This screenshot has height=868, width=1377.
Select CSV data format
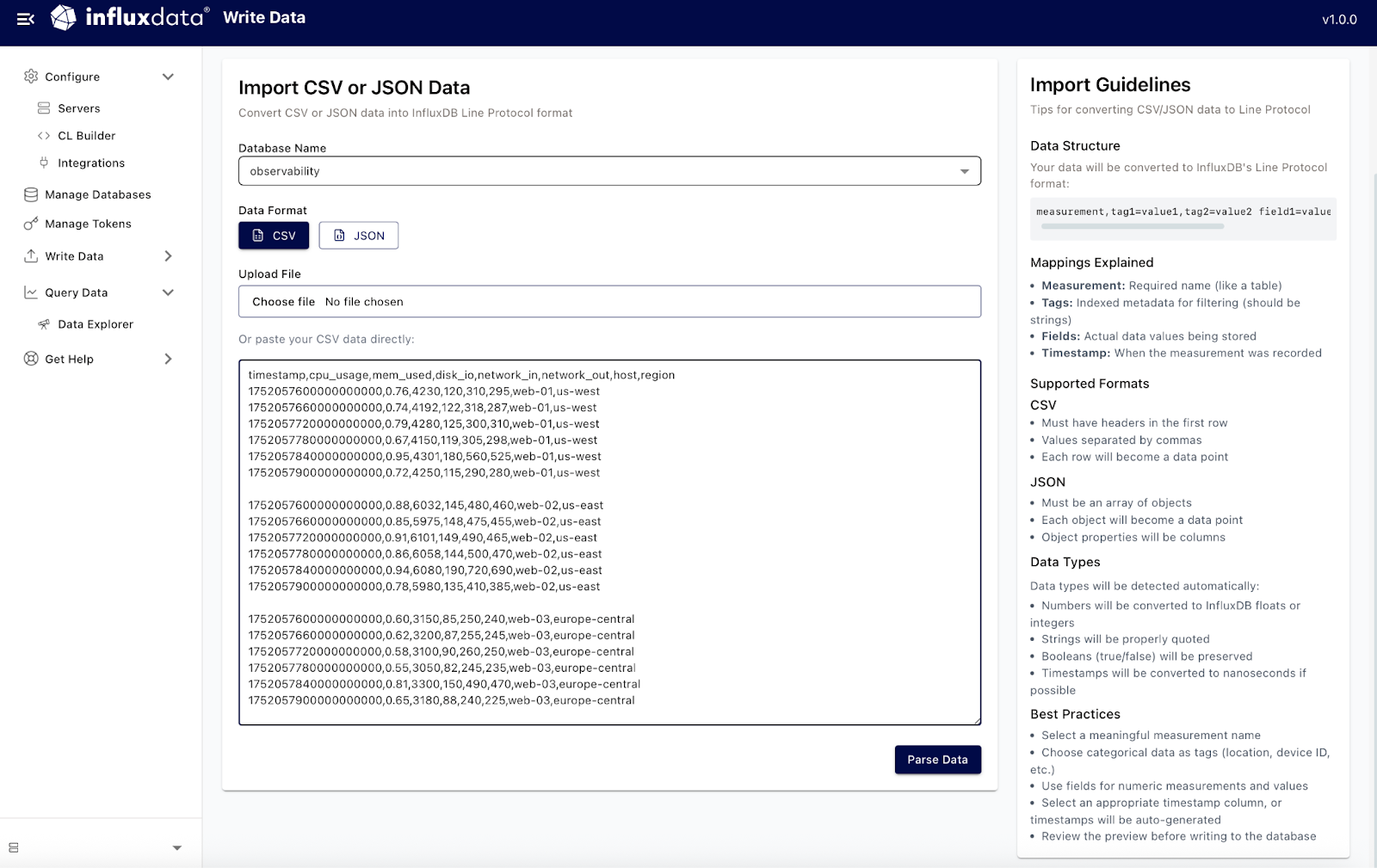[x=274, y=236]
